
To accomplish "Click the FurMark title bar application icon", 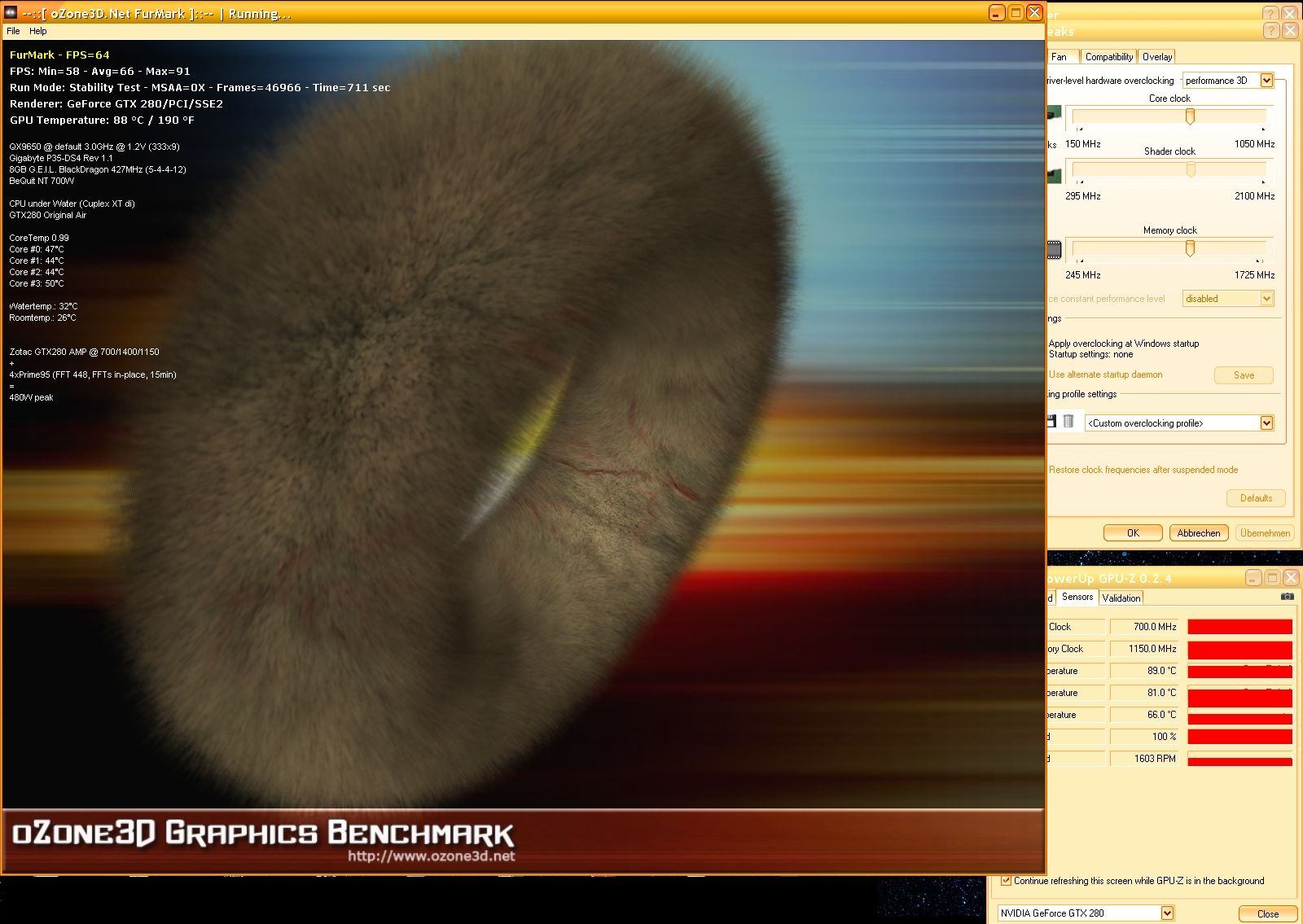I will pyautogui.click(x=11, y=13).
